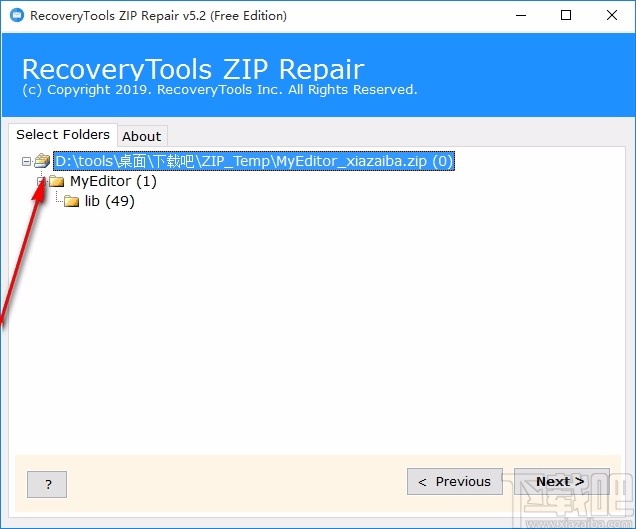This screenshot has width=636, height=529.
Task: Collapse the MyEditor folder node
Action: (x=41, y=181)
